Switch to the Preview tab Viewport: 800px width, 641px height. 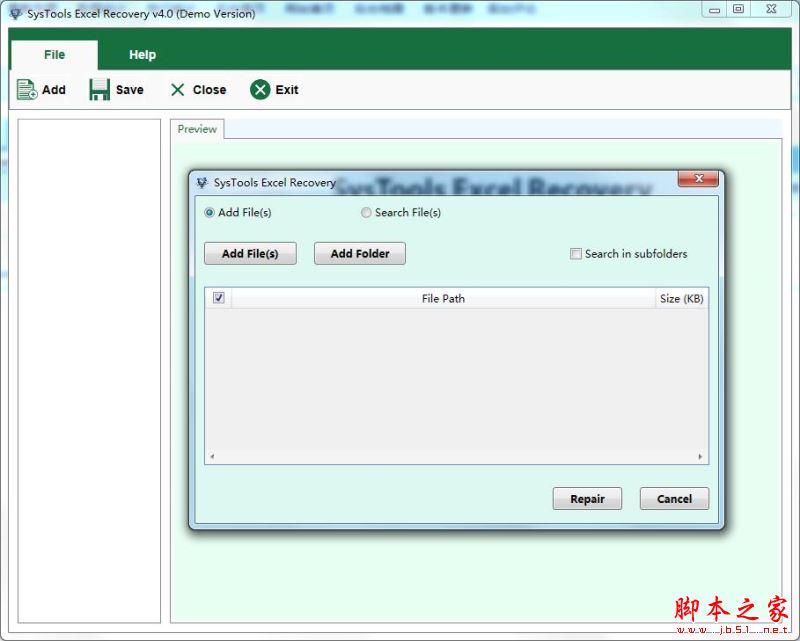point(197,129)
